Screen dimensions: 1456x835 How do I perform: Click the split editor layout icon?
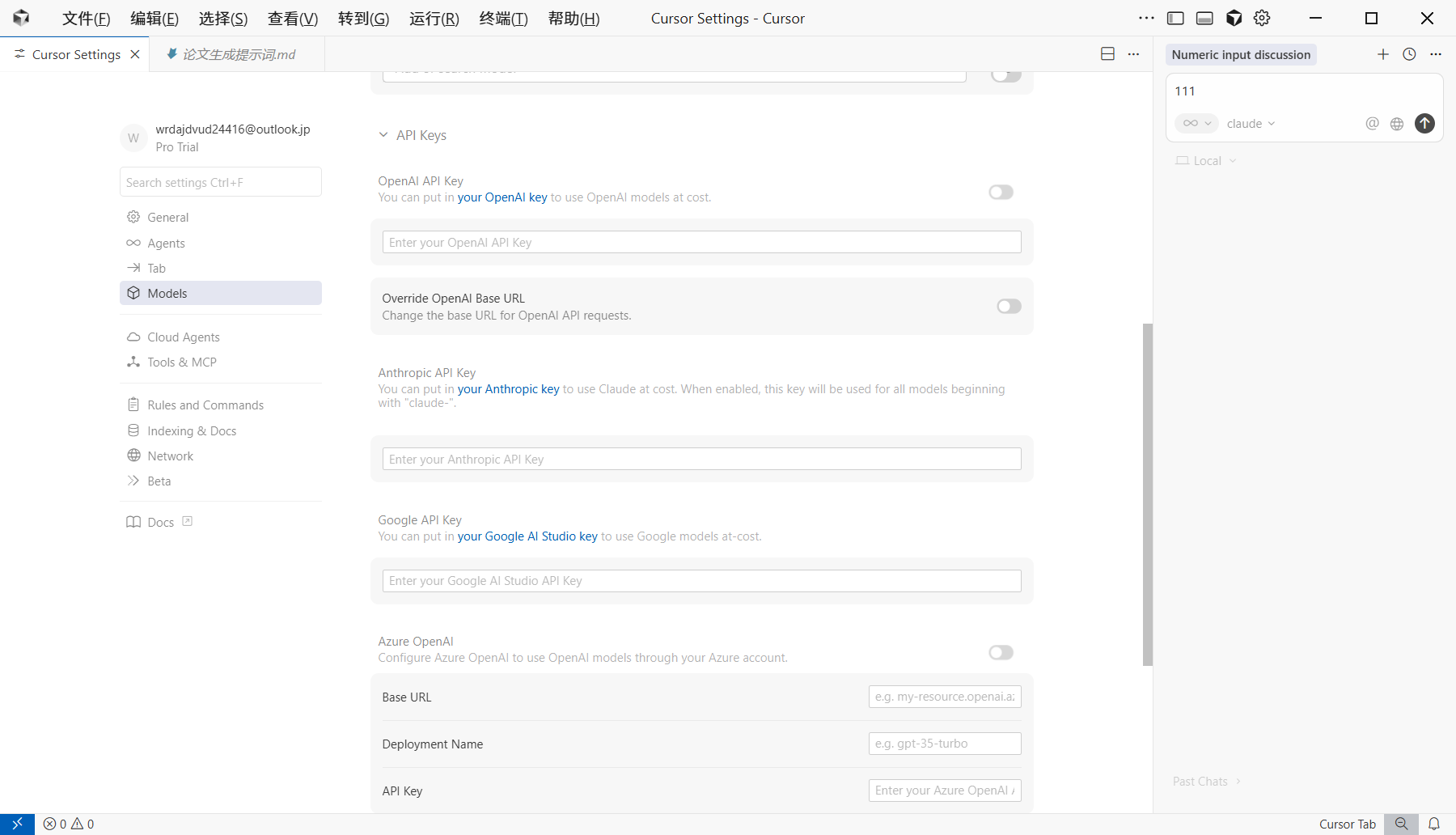pos(1107,54)
